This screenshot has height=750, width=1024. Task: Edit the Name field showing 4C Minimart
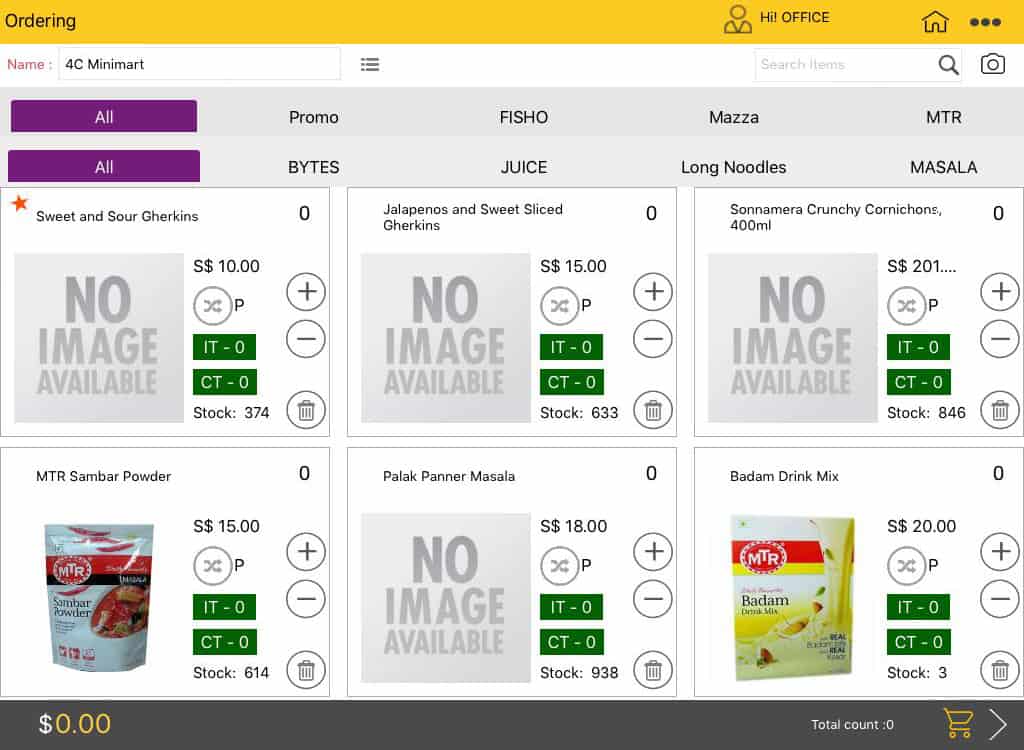[x=199, y=63]
